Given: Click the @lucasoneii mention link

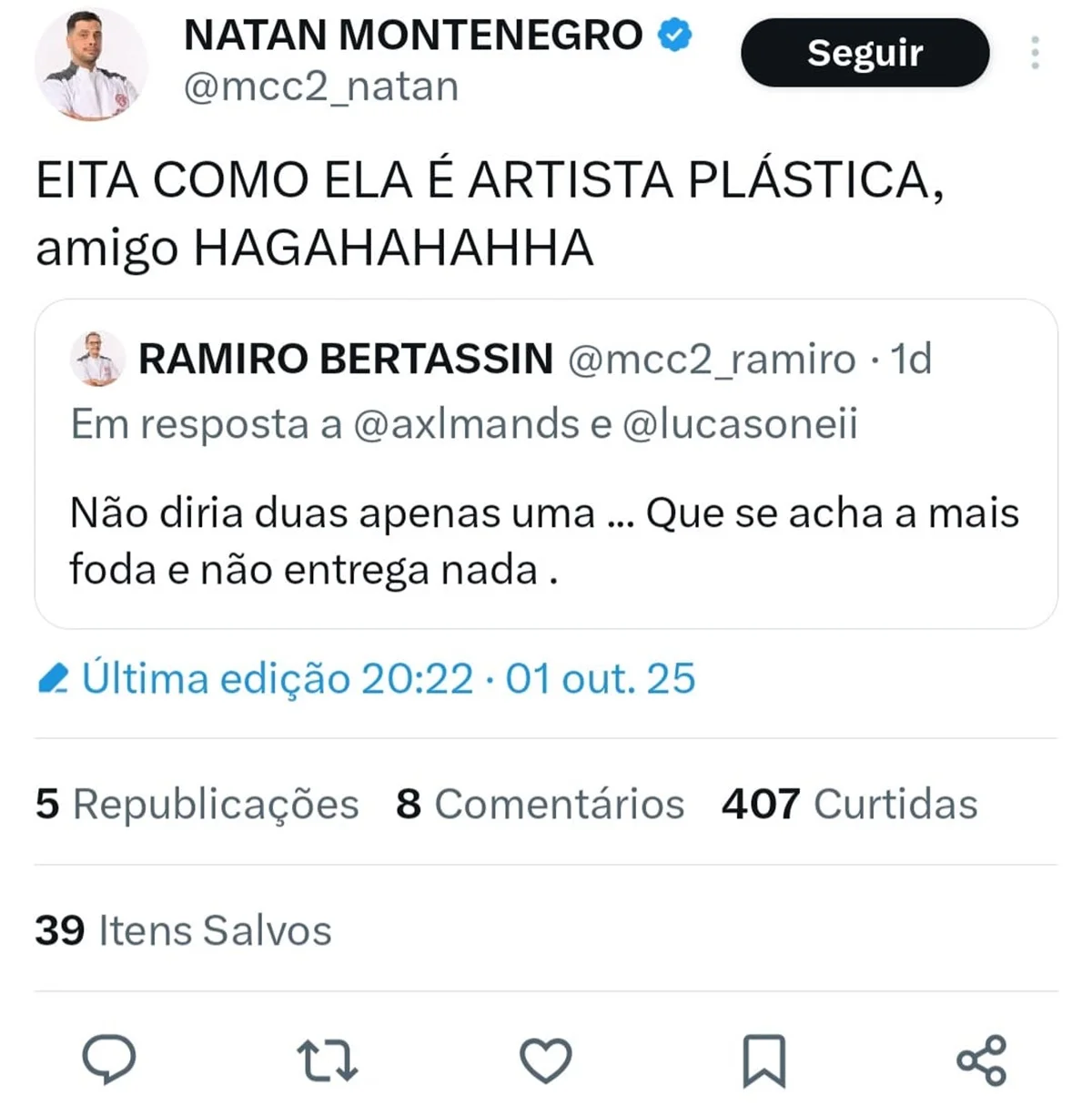Looking at the screenshot, I should coord(739,424).
